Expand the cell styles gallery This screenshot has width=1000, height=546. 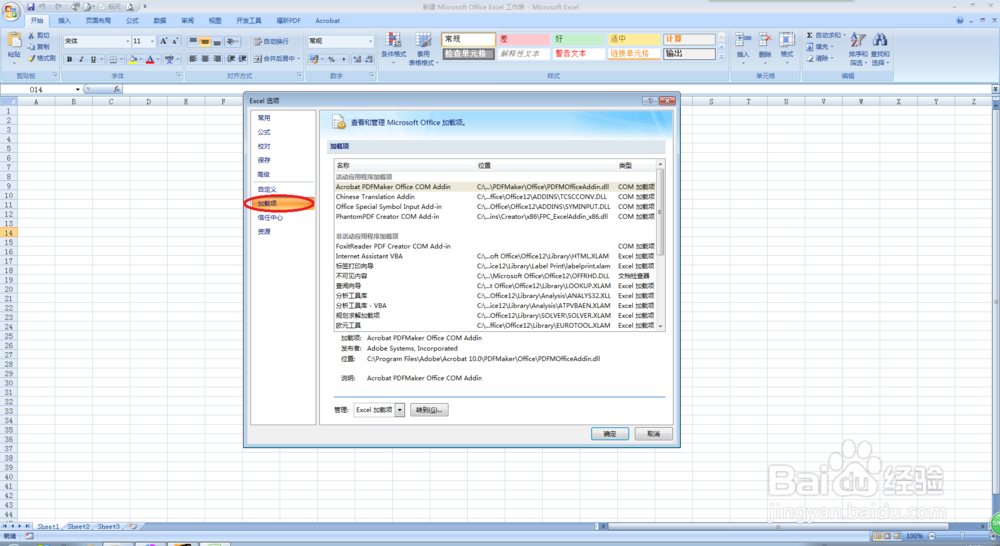point(721,57)
